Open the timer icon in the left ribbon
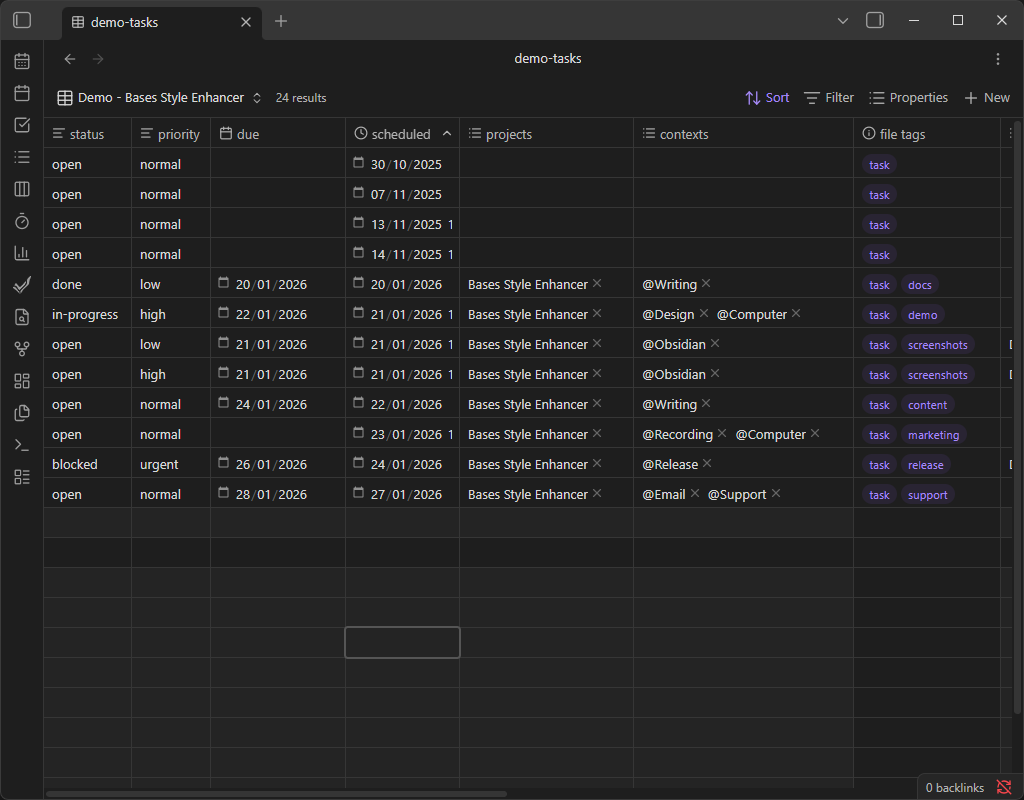Viewport: 1024px width, 800px height. [21, 221]
